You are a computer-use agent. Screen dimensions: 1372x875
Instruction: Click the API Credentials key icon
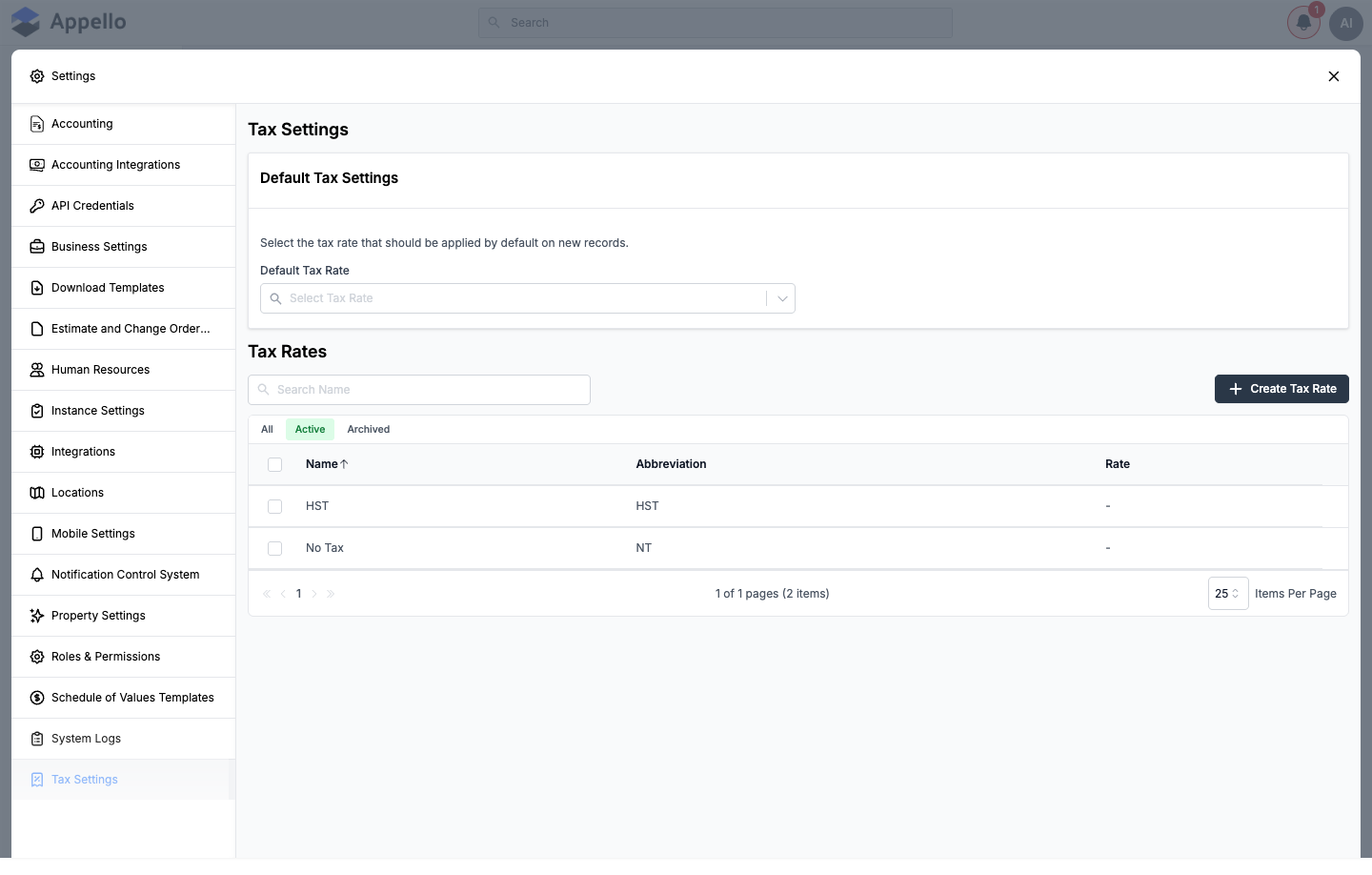point(37,206)
